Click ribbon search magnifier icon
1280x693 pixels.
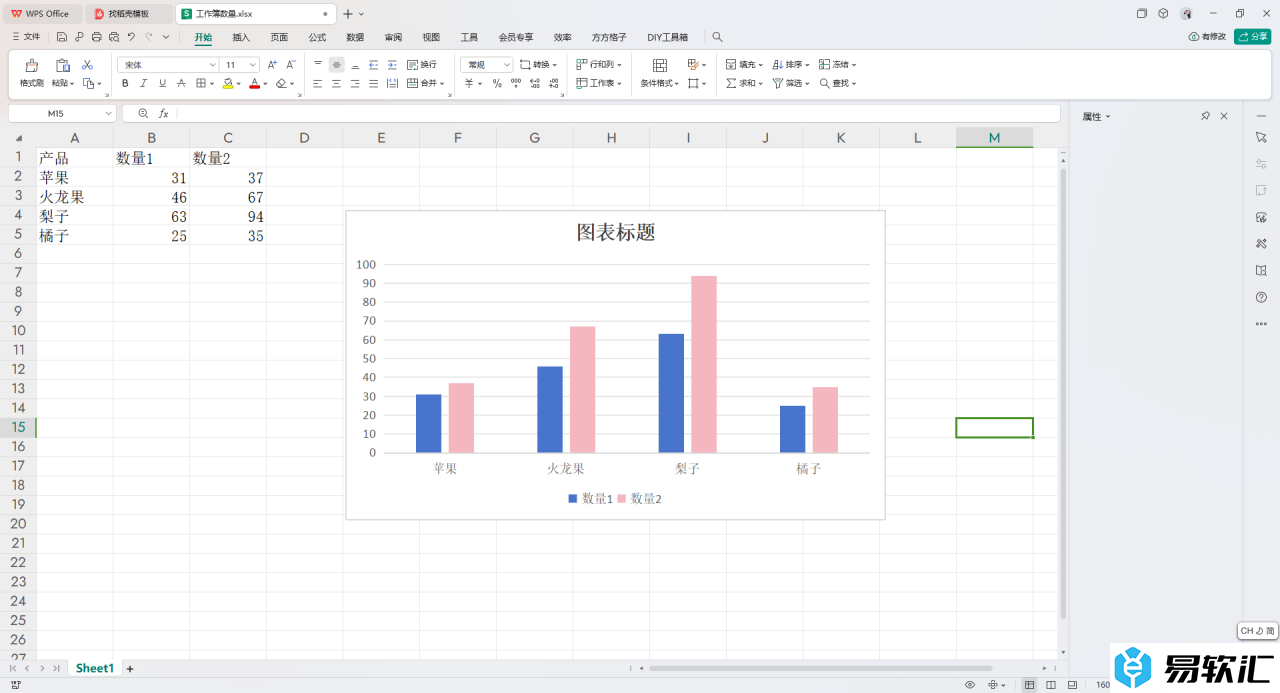tap(717, 37)
